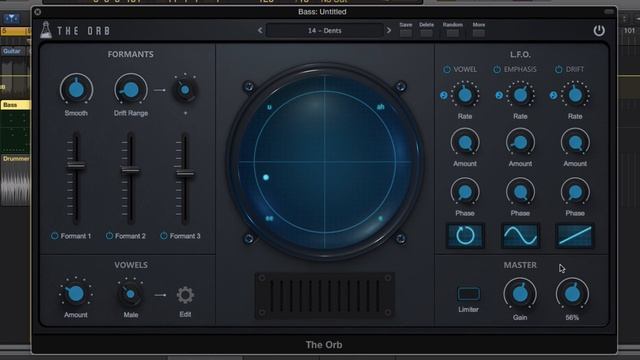Viewport: 640px width, 360px height.
Task: Click the Delete preset button
Action: click(426, 33)
